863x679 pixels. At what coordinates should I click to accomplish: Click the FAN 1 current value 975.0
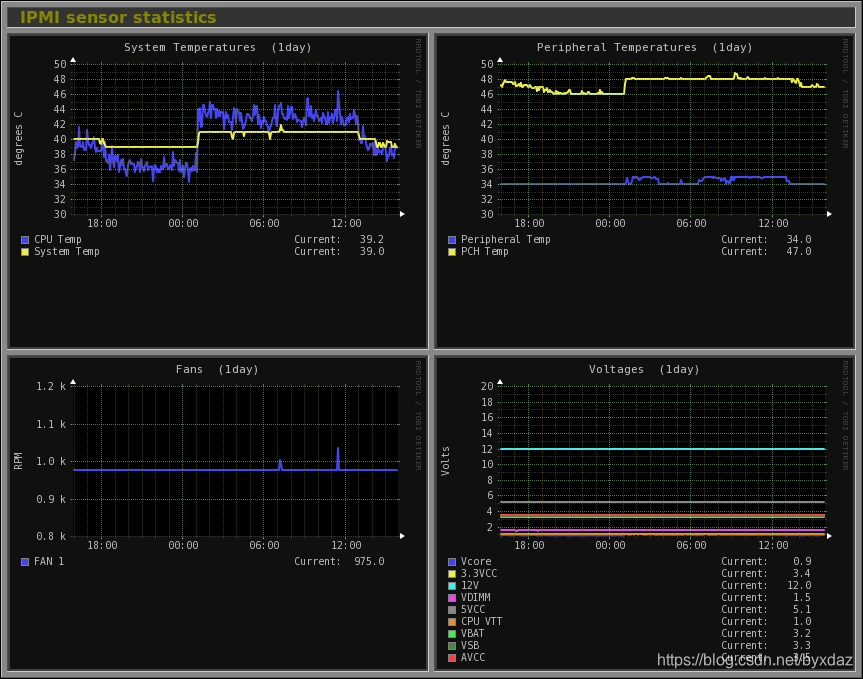coord(369,561)
